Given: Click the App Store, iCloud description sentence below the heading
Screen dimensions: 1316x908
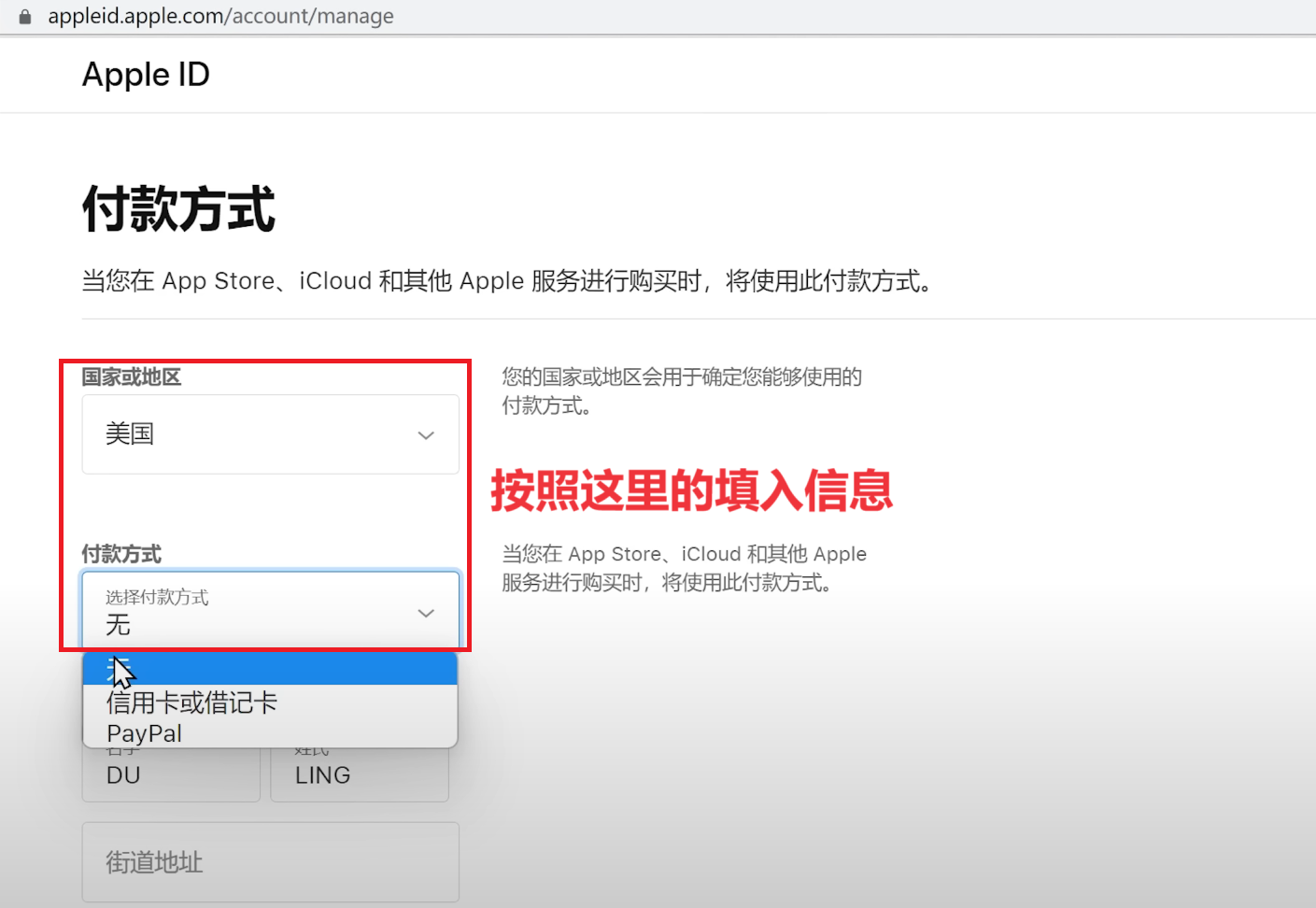Looking at the screenshot, I should pos(508,281).
